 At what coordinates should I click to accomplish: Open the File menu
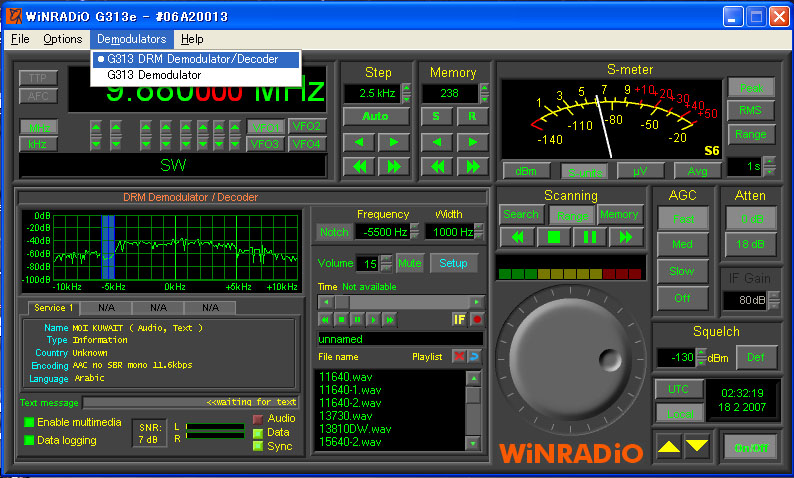20,39
